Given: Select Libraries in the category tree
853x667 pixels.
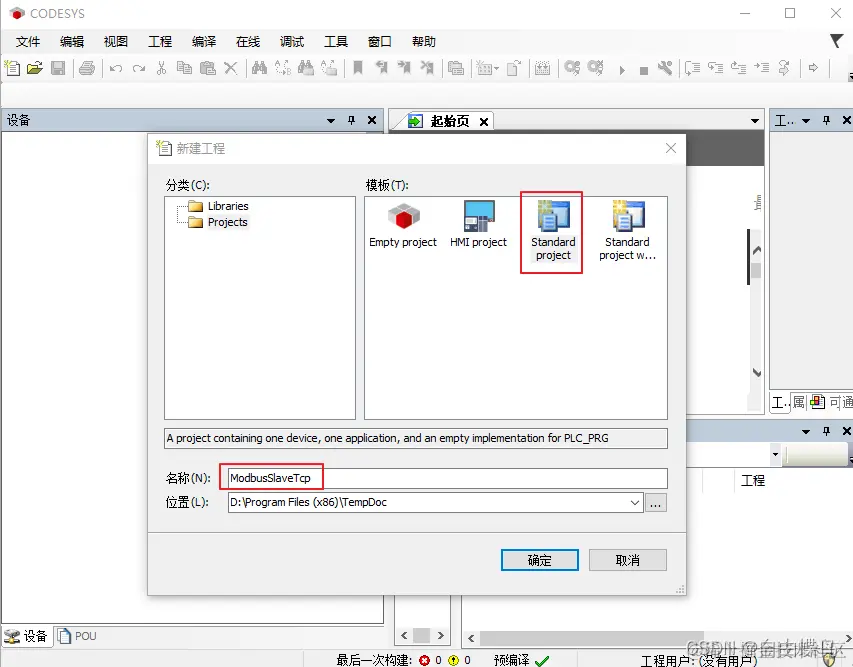Looking at the screenshot, I should pos(228,206).
